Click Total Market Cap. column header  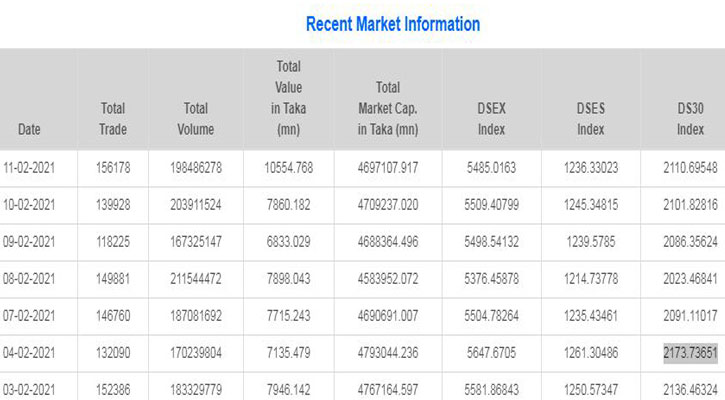point(387,108)
